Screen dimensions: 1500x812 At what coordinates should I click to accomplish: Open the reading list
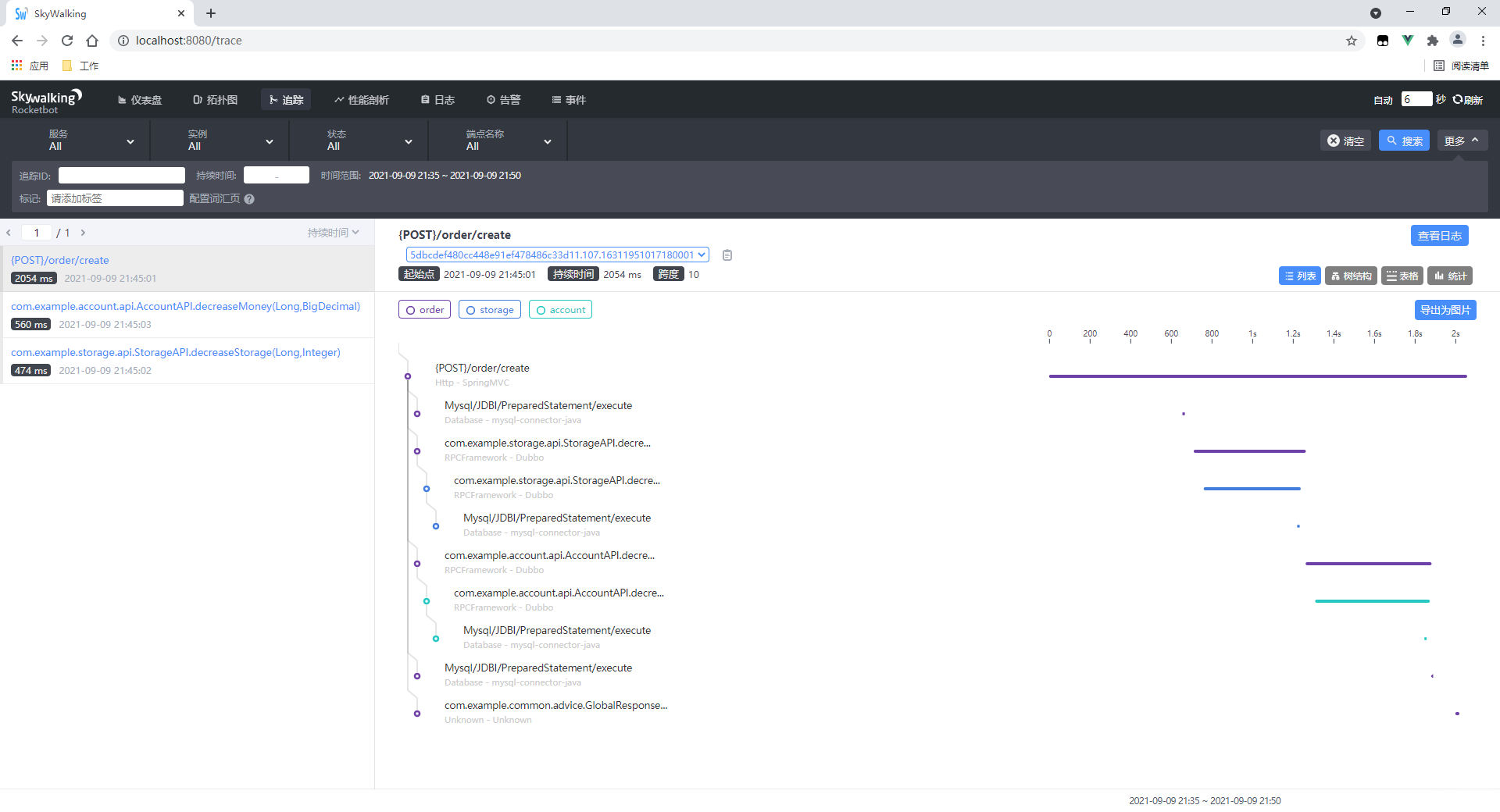[1461, 66]
